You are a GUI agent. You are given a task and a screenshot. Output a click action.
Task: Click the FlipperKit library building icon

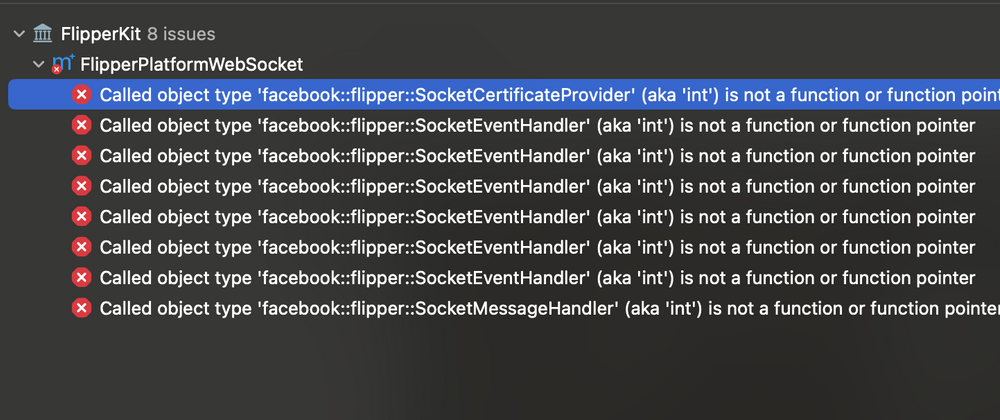click(x=43, y=34)
